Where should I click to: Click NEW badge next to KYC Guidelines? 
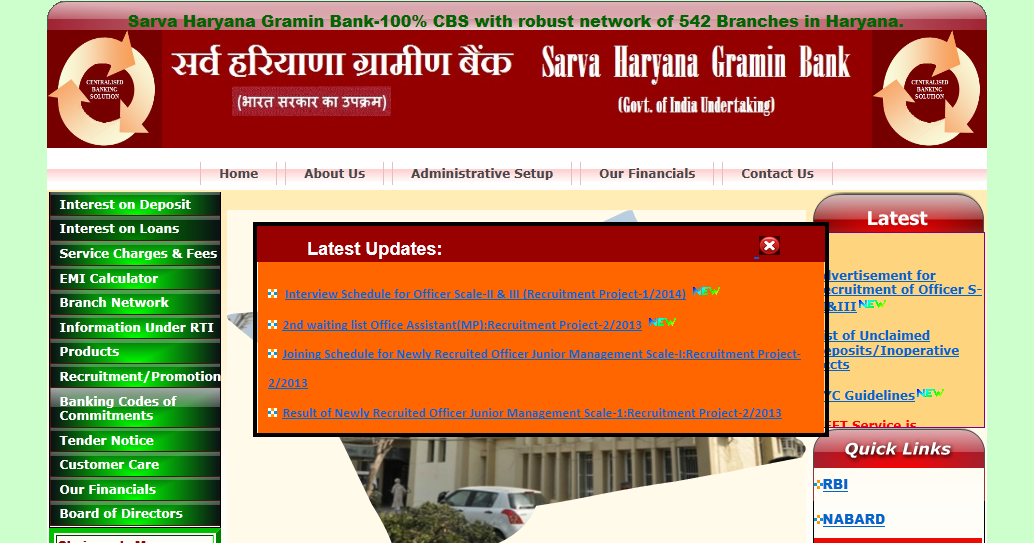click(x=930, y=393)
